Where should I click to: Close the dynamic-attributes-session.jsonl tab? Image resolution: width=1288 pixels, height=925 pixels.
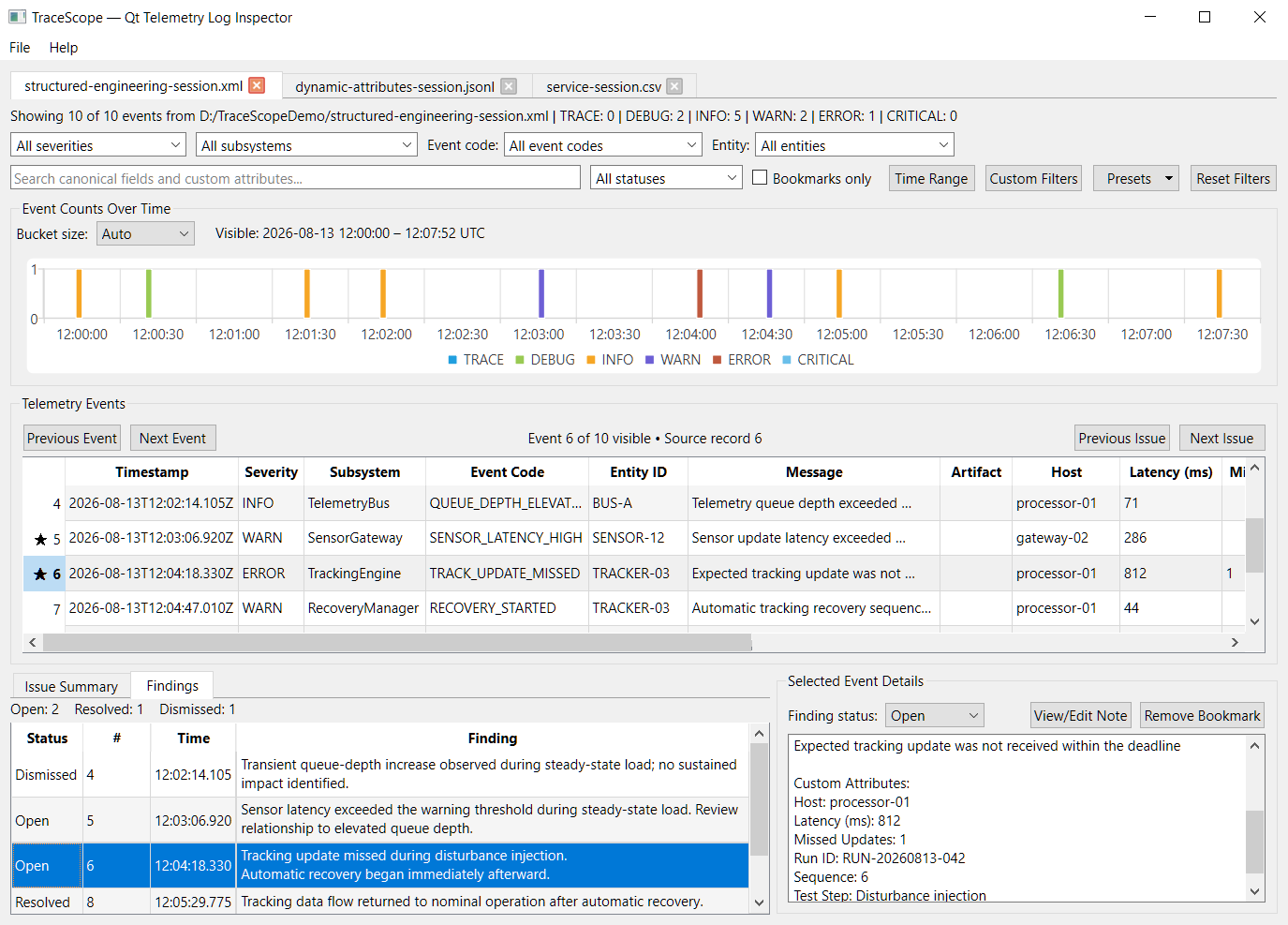(509, 86)
